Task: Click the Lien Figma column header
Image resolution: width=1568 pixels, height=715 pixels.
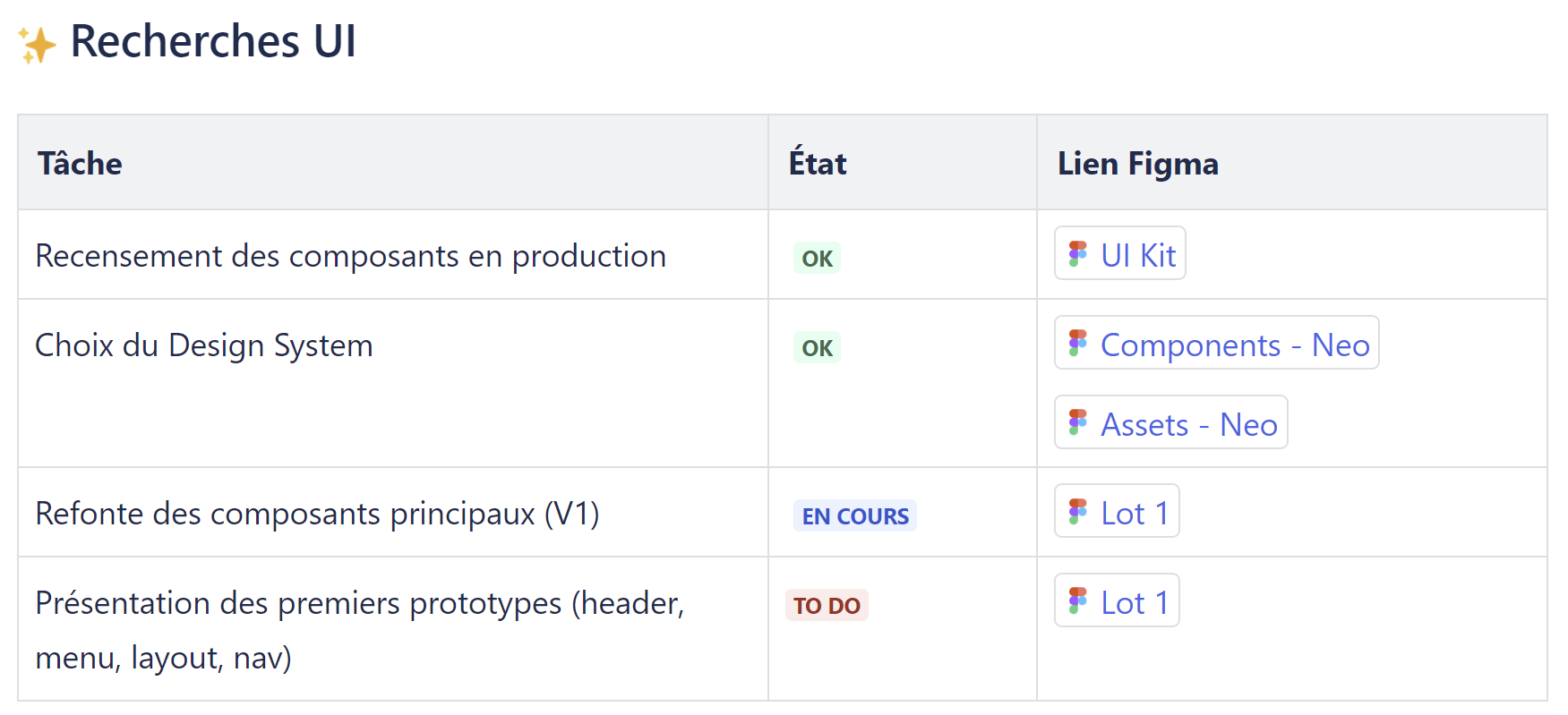Action: tap(1137, 164)
